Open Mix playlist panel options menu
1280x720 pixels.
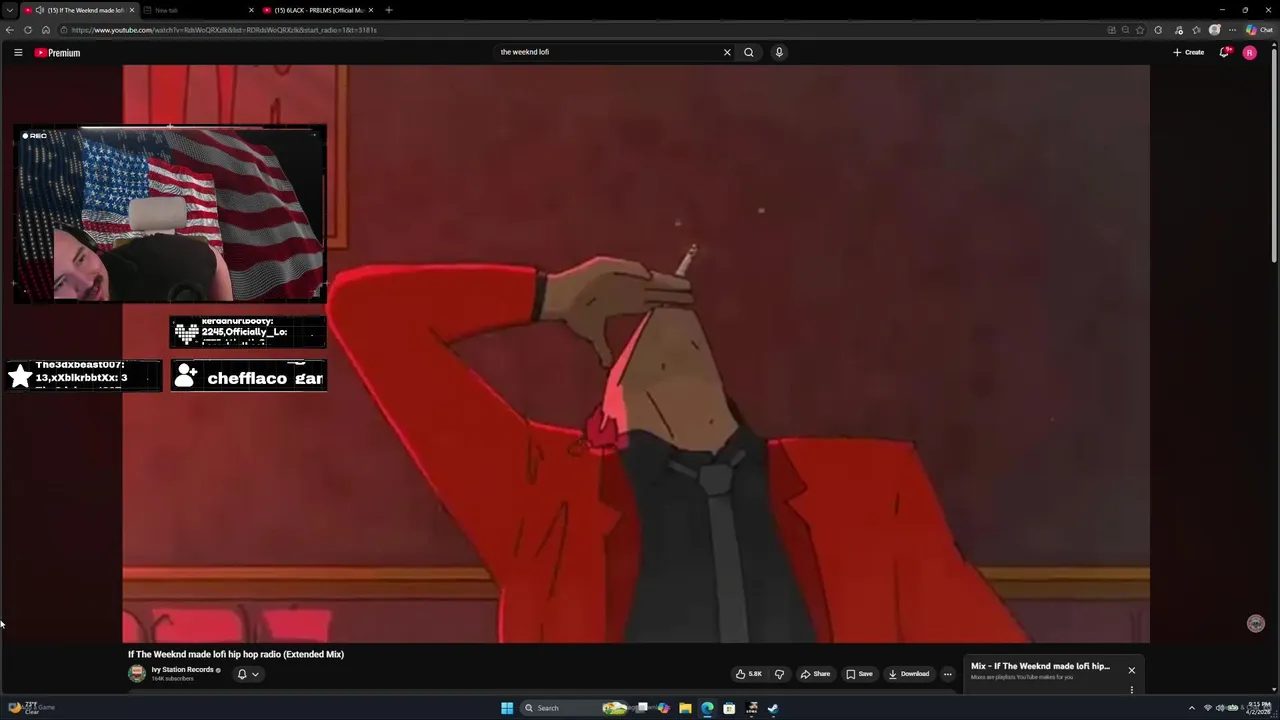coord(1132,690)
